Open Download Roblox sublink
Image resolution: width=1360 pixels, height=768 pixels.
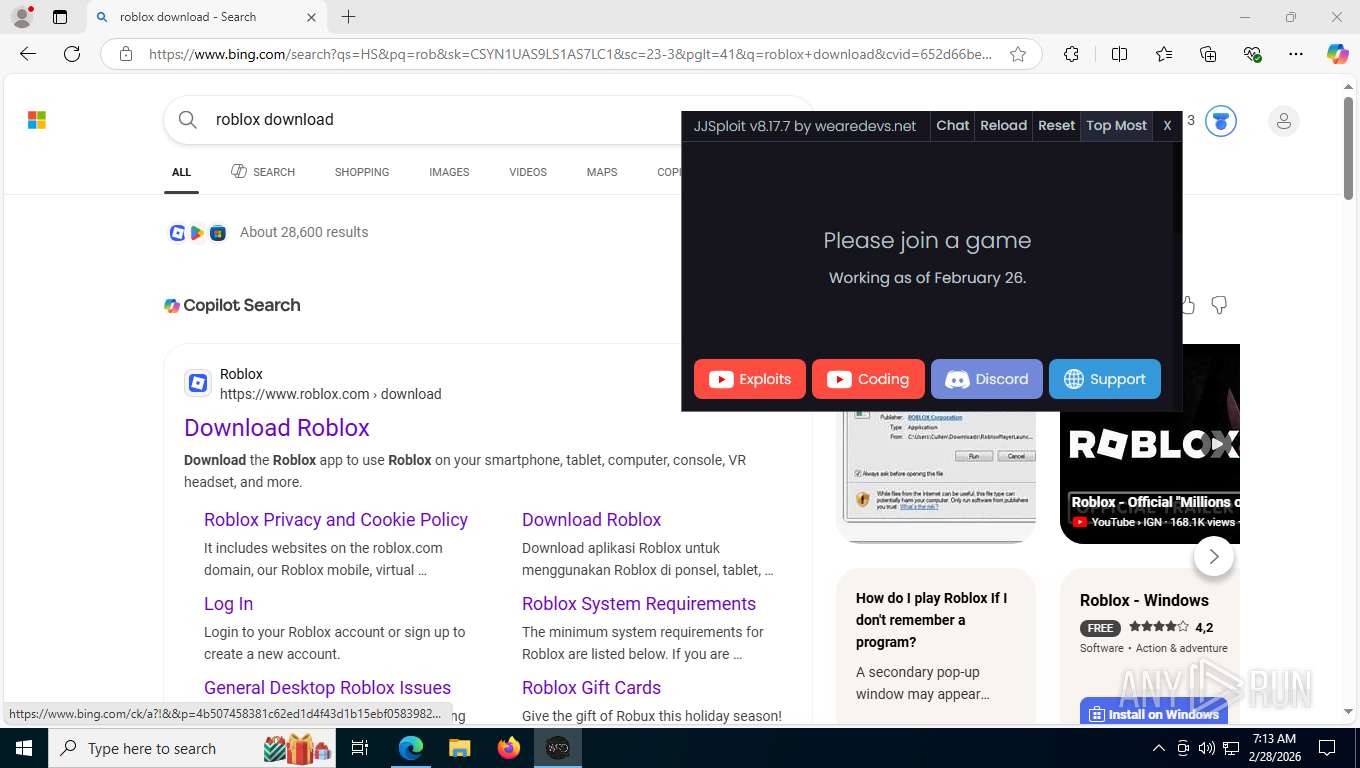(591, 520)
